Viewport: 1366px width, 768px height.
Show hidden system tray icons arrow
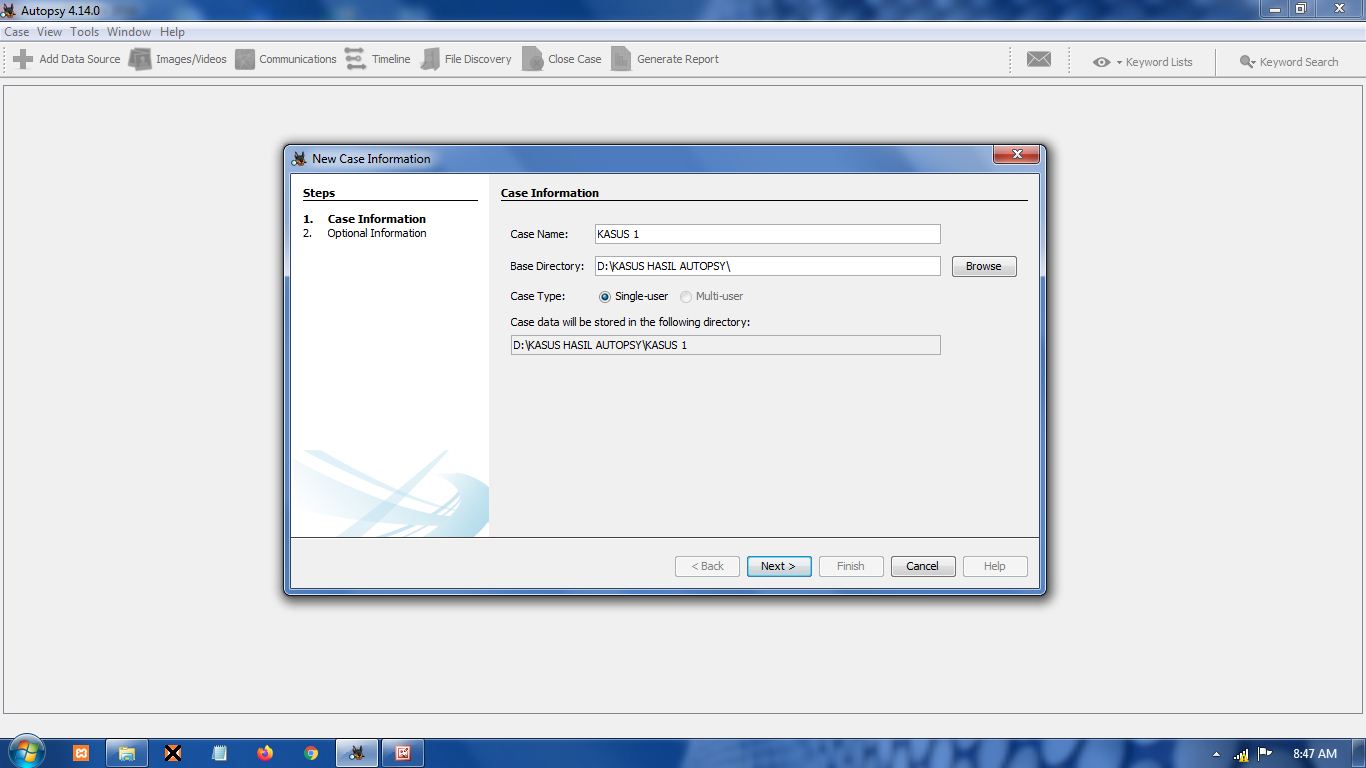[x=1216, y=754]
